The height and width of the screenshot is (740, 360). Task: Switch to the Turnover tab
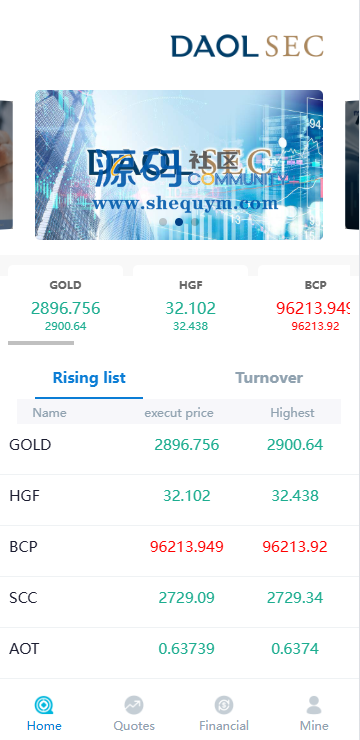pos(269,378)
